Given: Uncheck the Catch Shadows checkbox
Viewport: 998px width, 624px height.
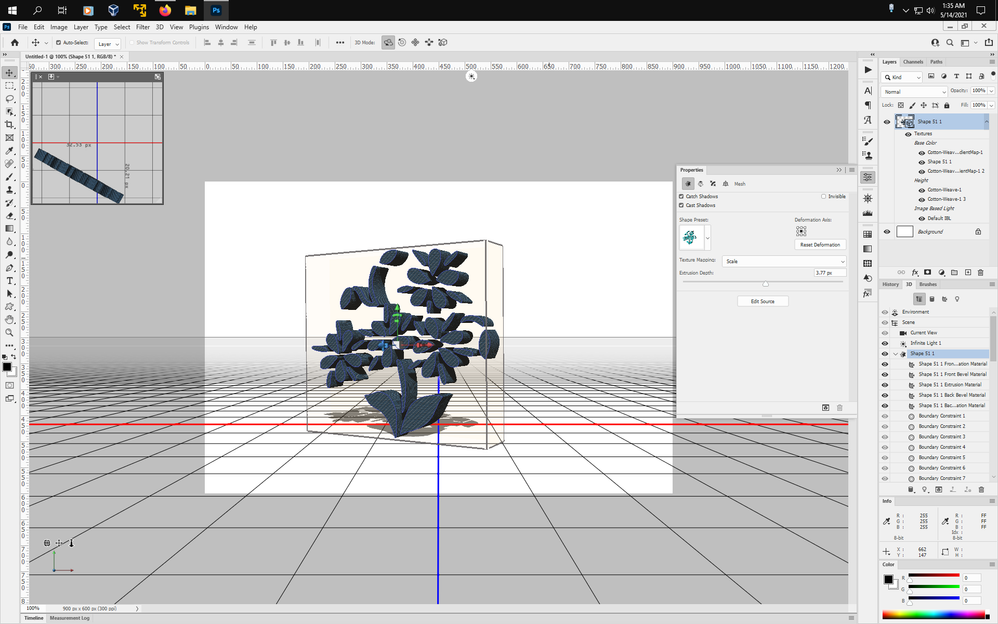Looking at the screenshot, I should 681,196.
